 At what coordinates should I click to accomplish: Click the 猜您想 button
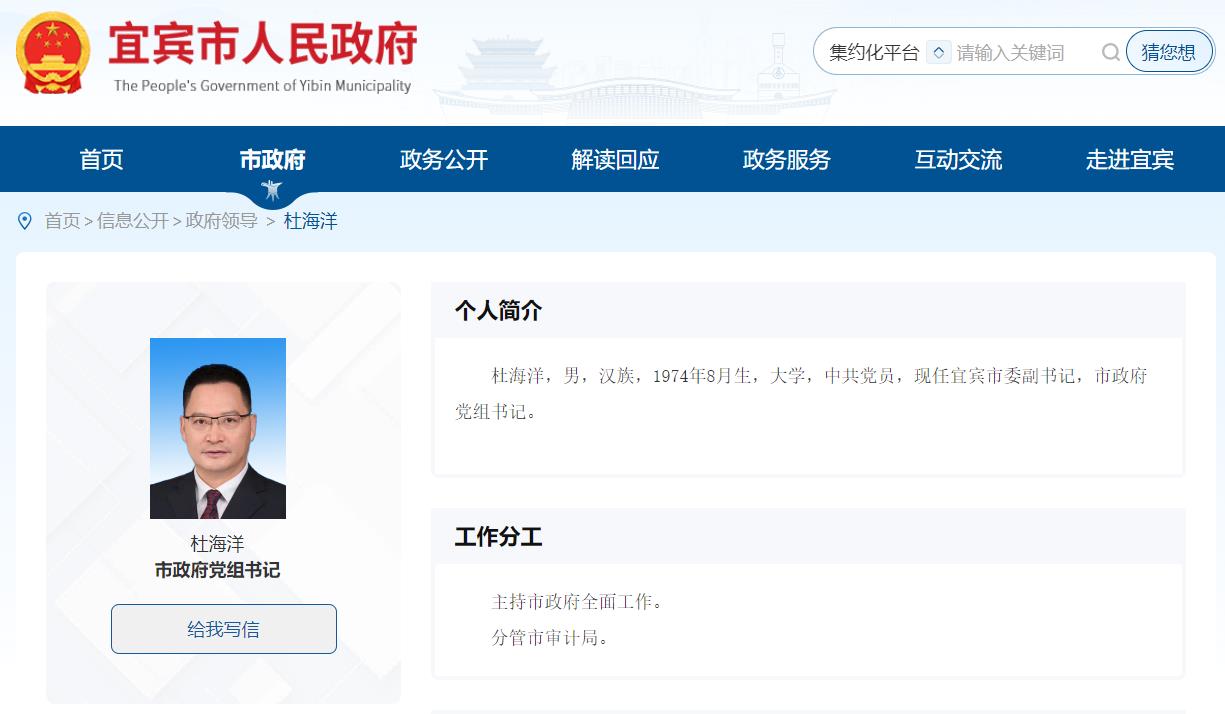[x=1168, y=53]
